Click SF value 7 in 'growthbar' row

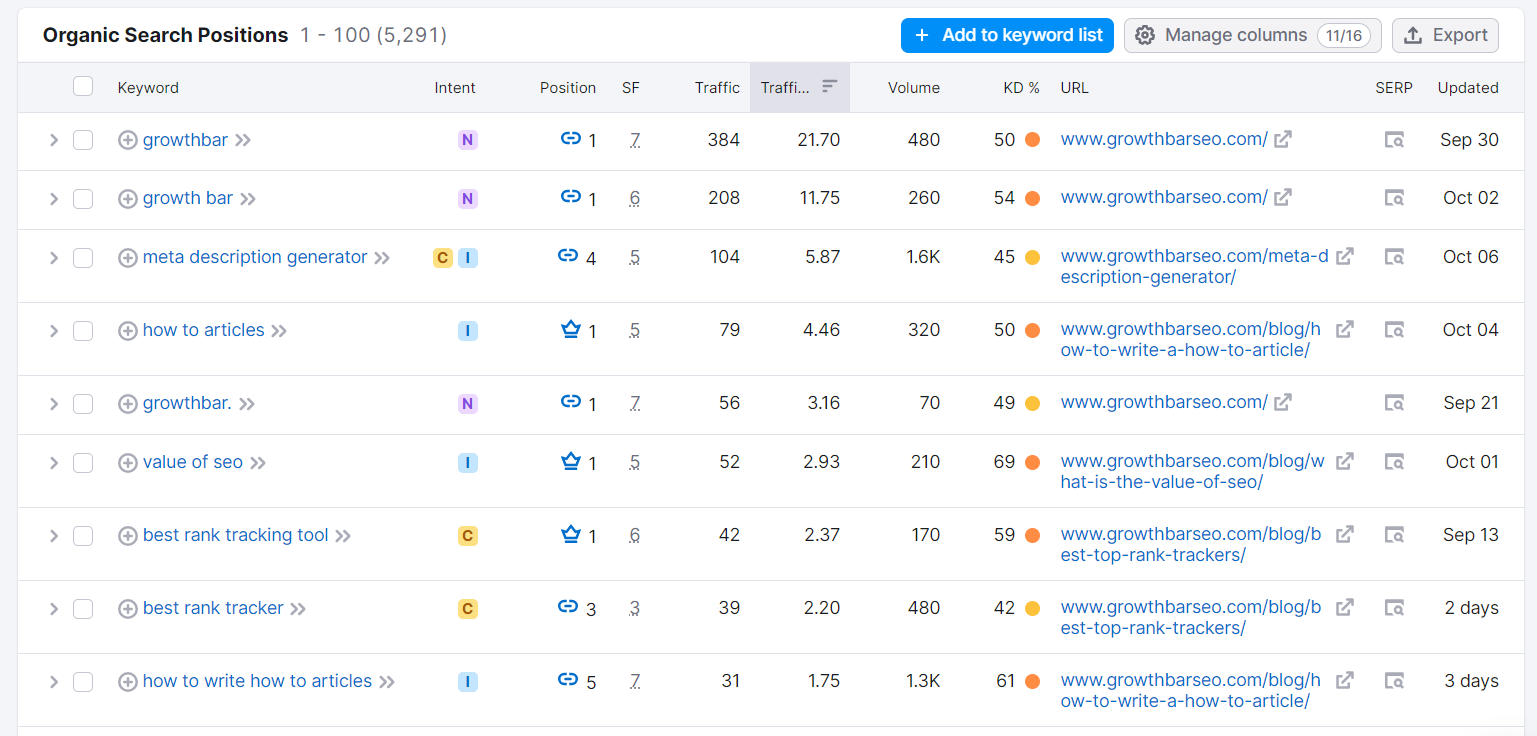click(635, 140)
